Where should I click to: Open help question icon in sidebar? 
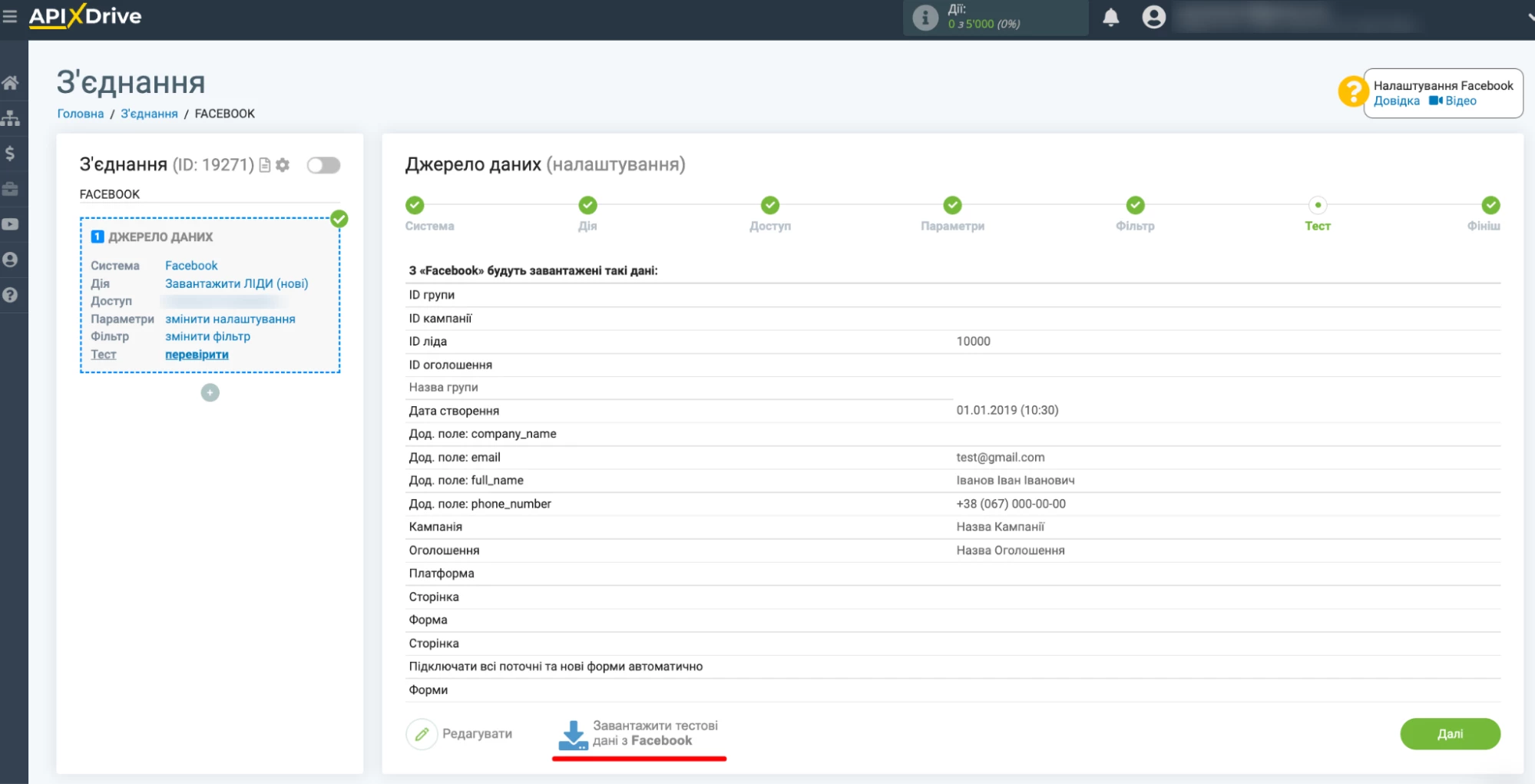(11, 295)
